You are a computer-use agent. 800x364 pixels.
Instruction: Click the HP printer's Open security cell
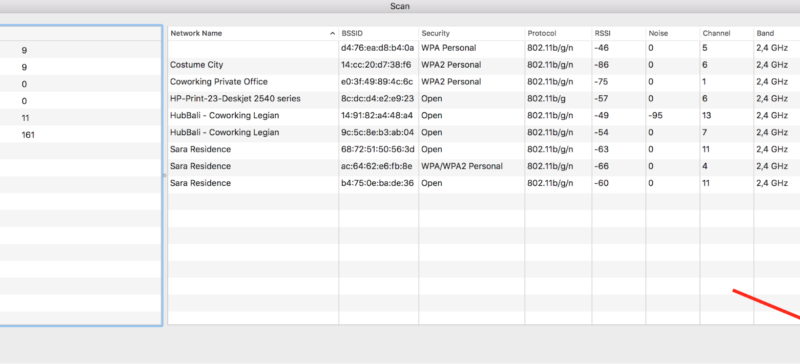coord(432,99)
